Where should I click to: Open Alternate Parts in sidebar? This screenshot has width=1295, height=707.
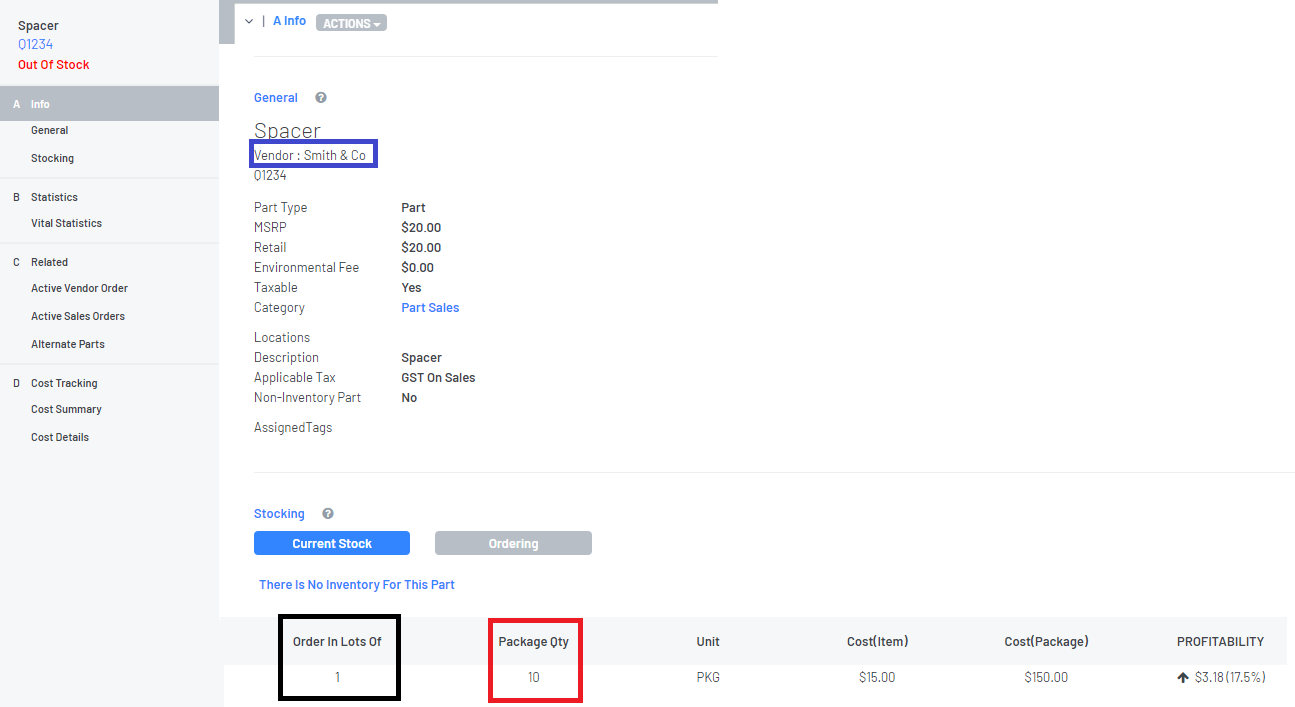tap(68, 344)
